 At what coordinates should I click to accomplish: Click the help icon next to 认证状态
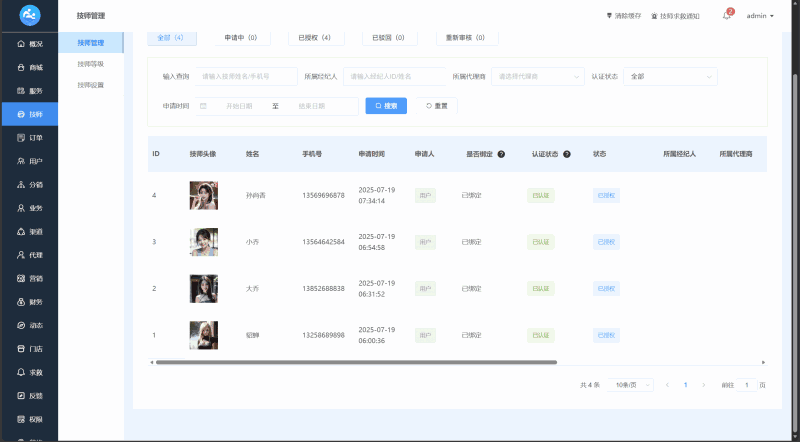567,154
